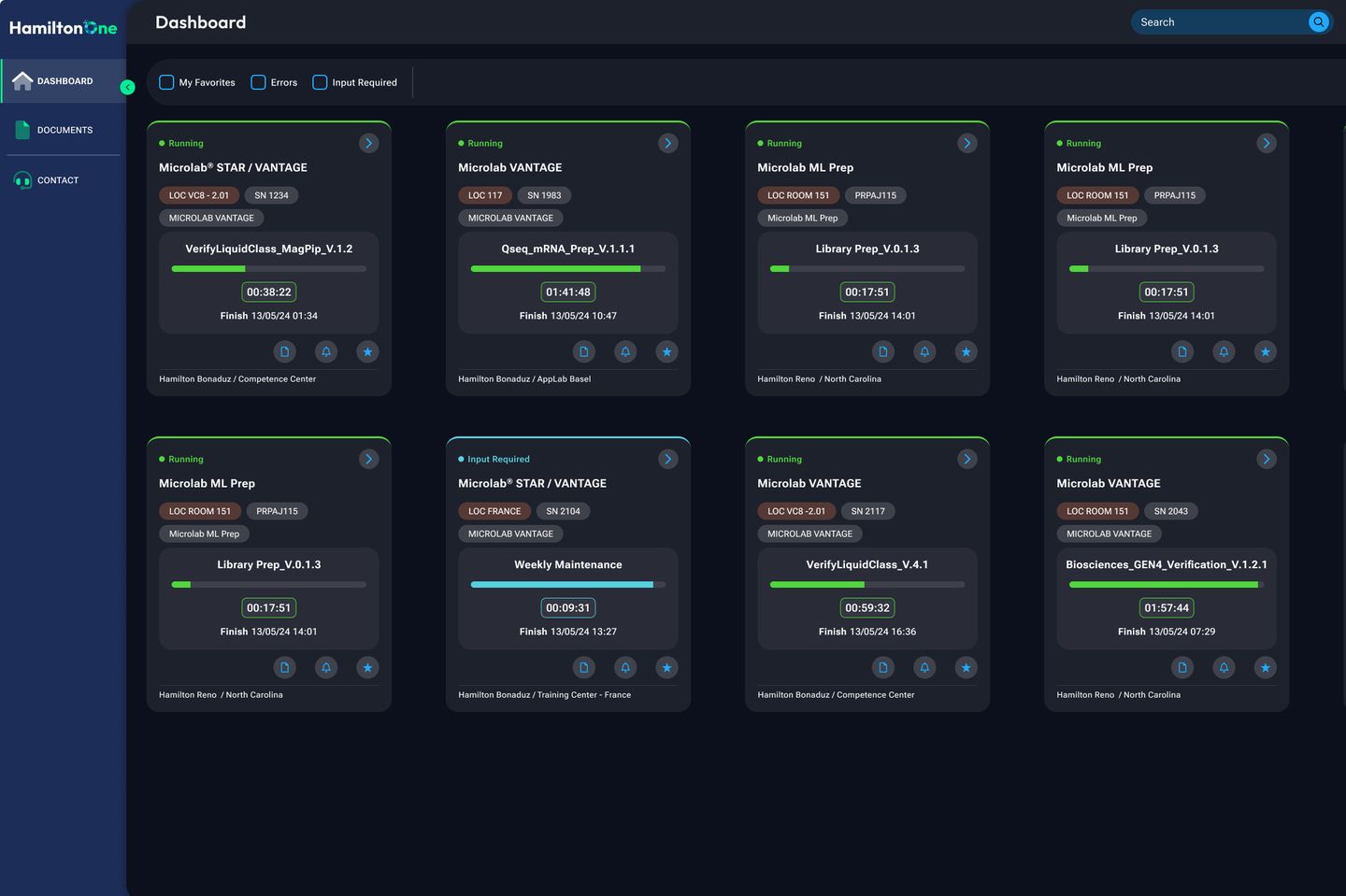
Task: Open chevron arrow on Input Required card
Action: point(668,459)
